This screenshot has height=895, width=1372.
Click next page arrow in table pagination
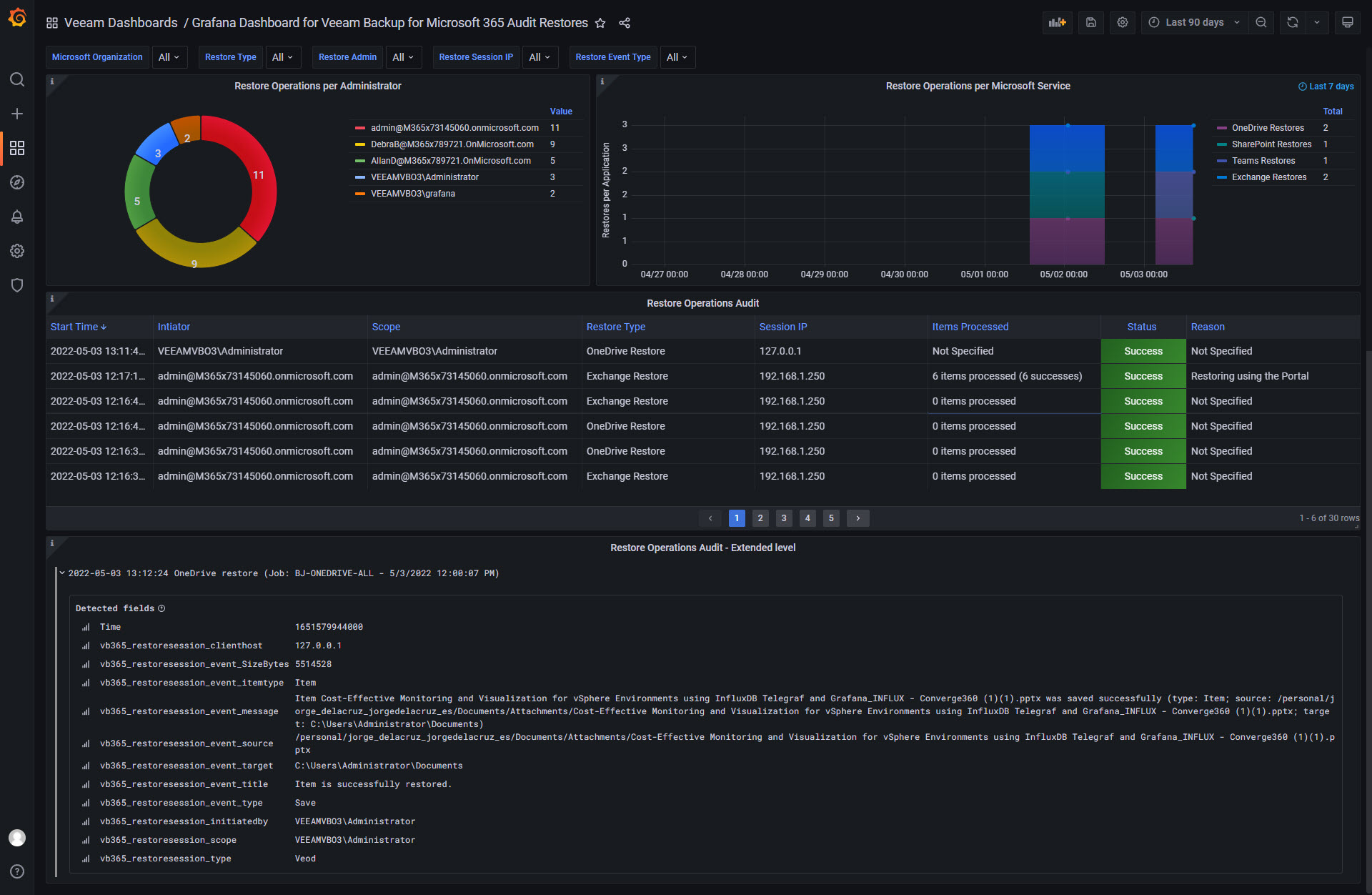pos(857,518)
